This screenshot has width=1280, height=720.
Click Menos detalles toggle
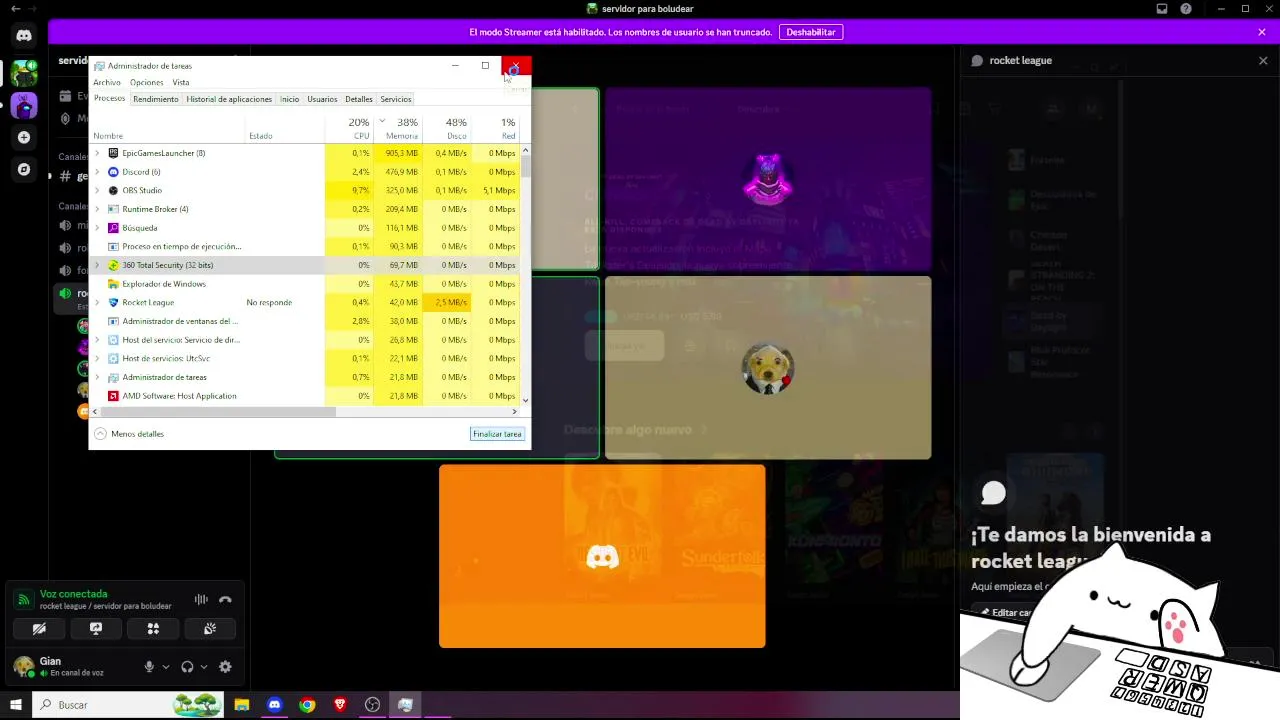point(129,434)
